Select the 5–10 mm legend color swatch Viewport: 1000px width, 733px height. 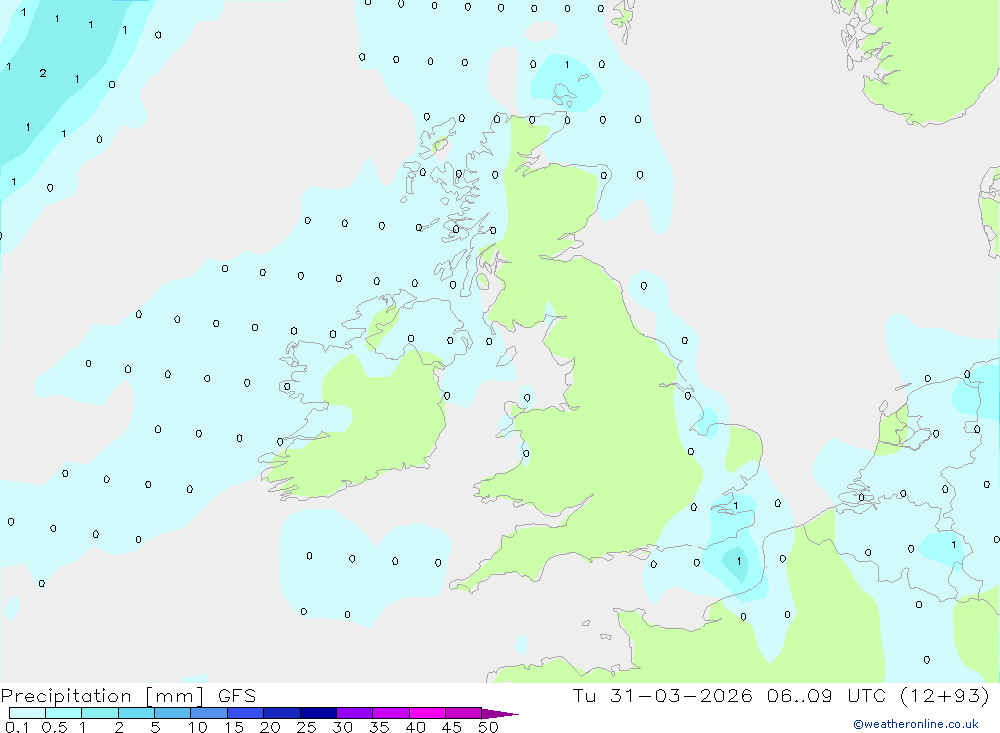tap(173, 713)
